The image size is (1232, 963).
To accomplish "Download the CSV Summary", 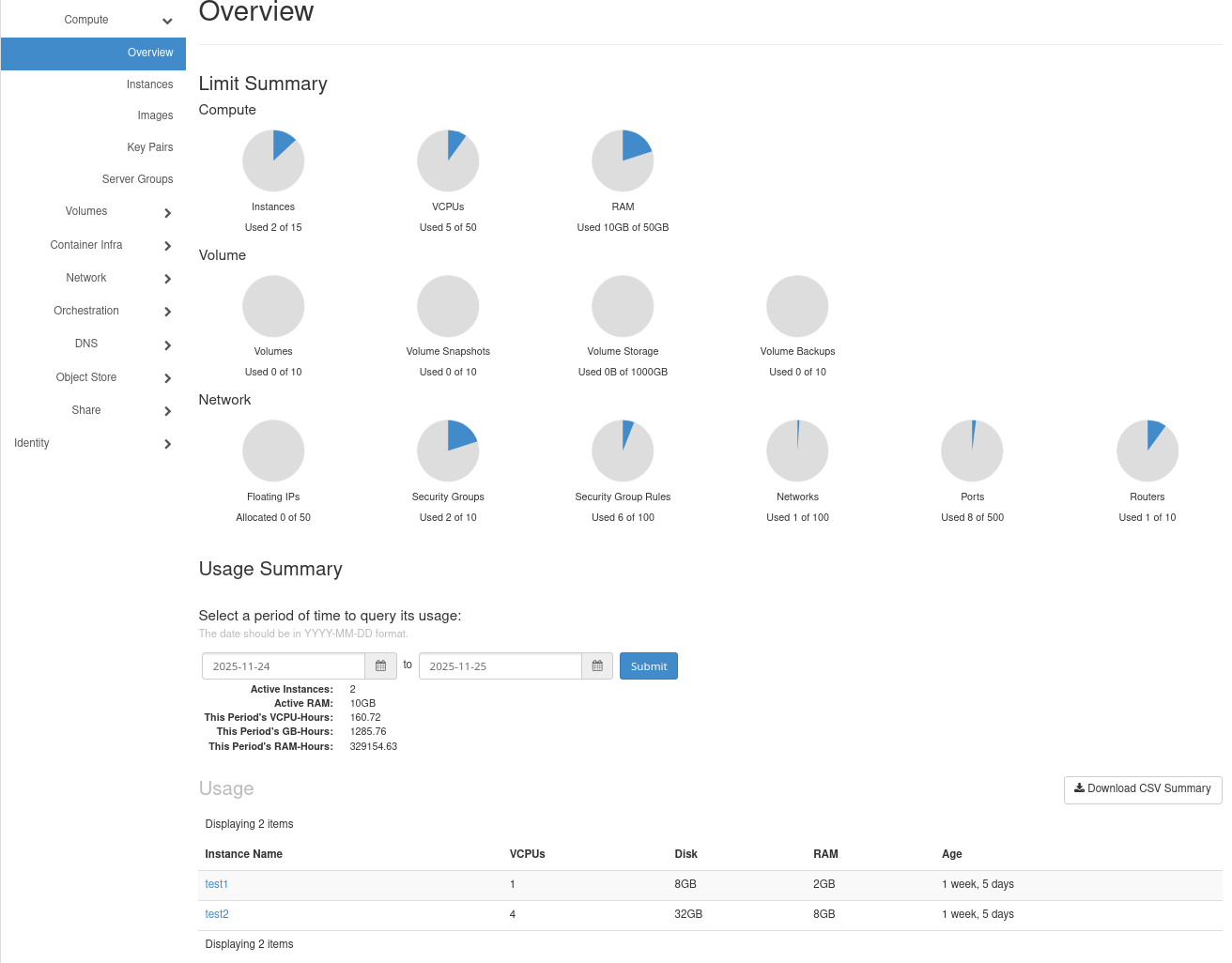I will pyautogui.click(x=1142, y=789).
